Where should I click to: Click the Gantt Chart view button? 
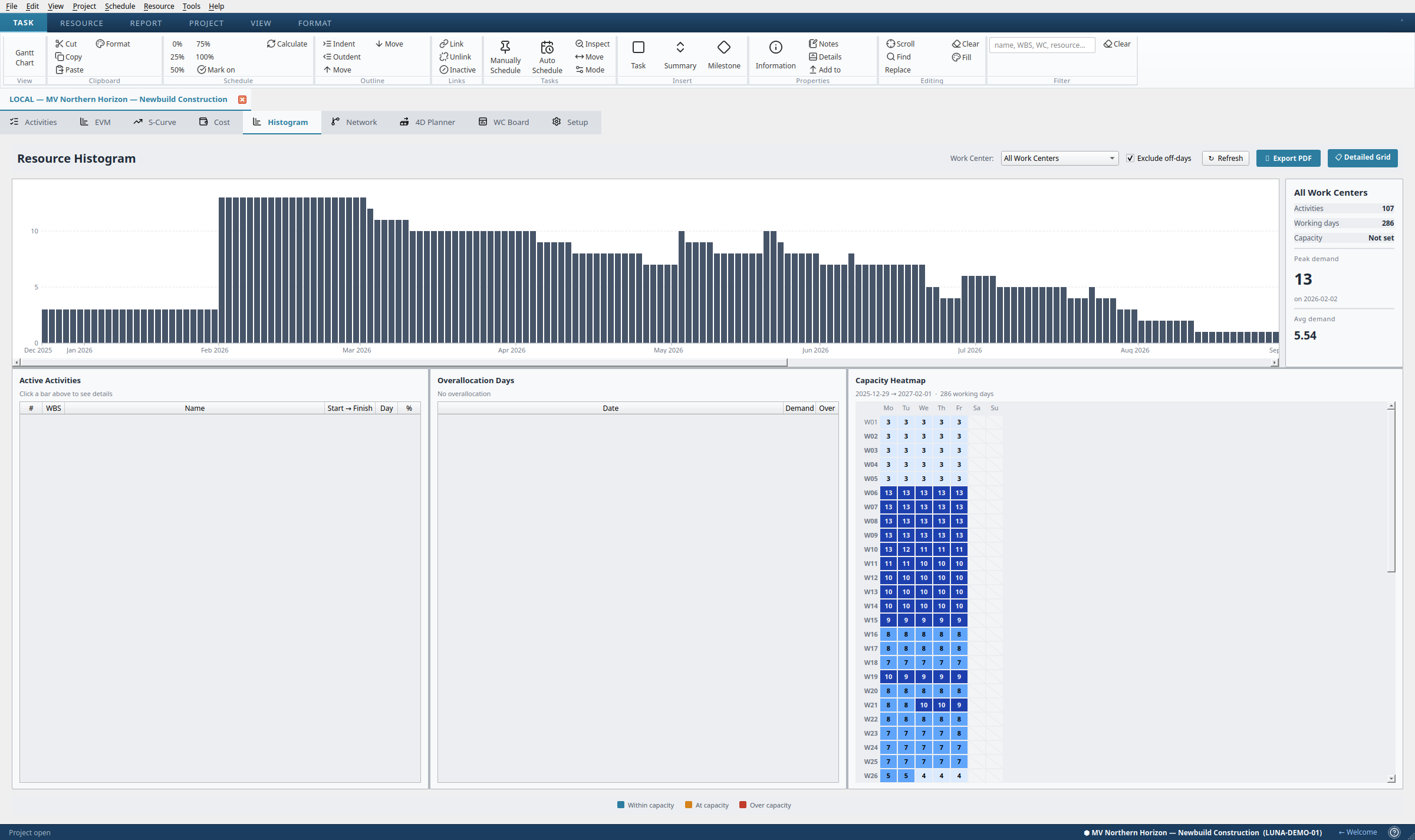pyautogui.click(x=25, y=57)
